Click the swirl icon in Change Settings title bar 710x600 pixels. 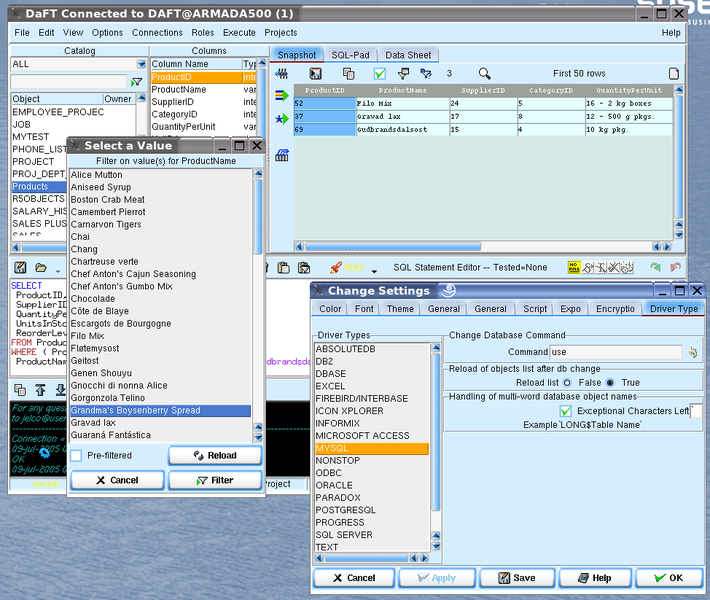click(x=448, y=290)
